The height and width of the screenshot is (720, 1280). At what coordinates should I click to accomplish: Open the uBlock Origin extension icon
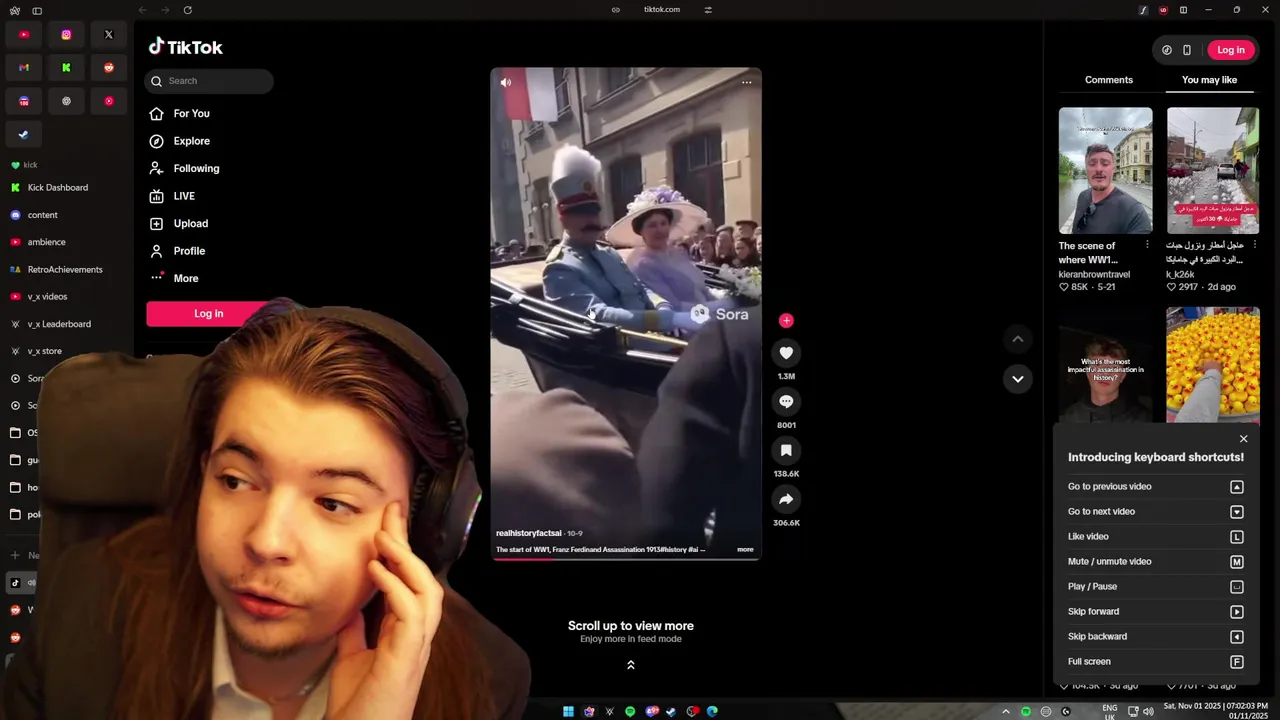pos(1163,10)
